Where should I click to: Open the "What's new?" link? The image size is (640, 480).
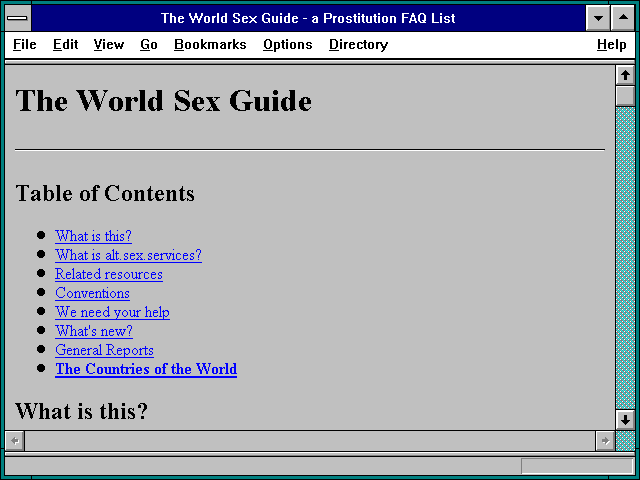[94, 331]
